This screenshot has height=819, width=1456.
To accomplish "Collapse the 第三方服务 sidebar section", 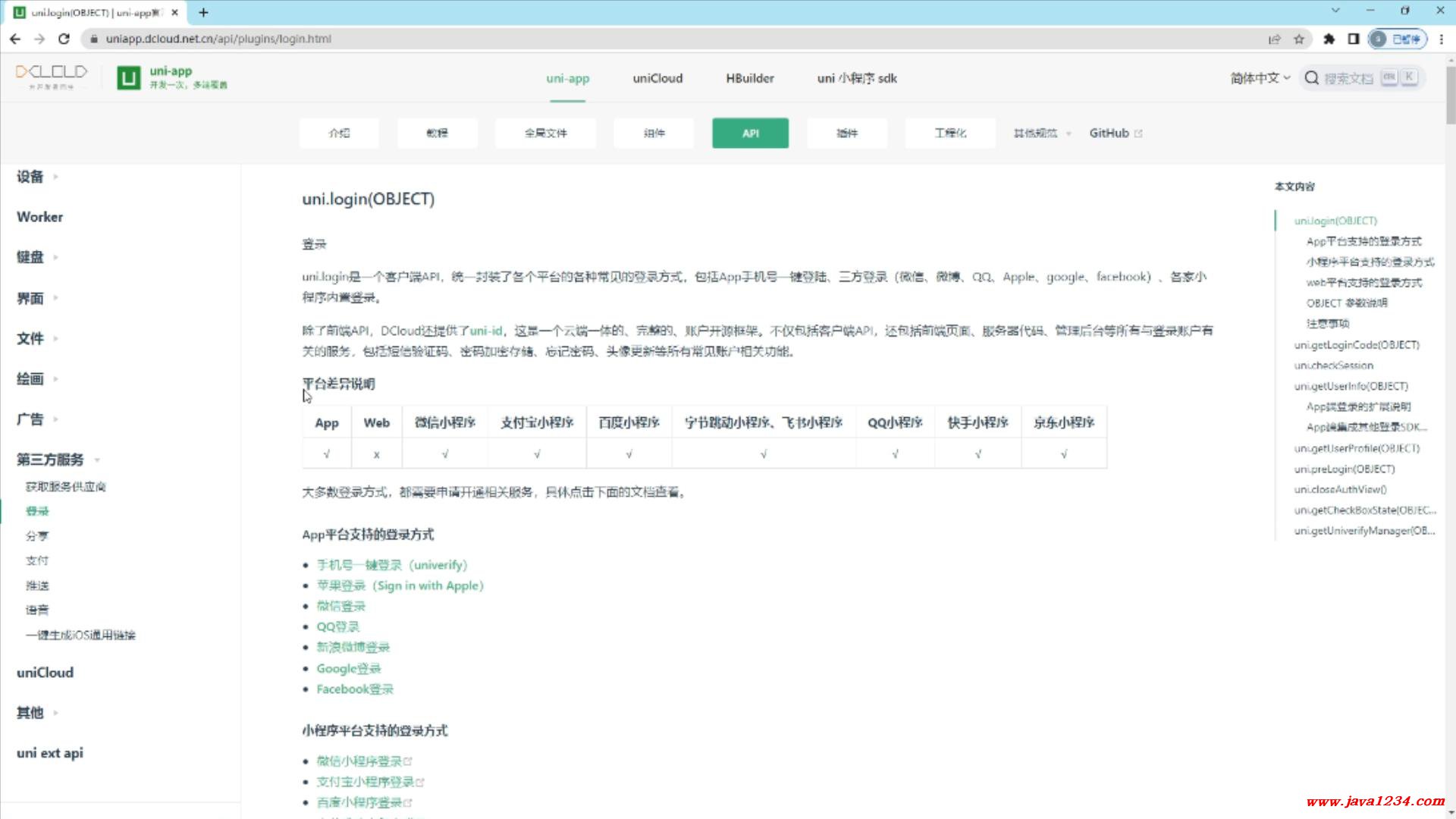I will (x=58, y=460).
